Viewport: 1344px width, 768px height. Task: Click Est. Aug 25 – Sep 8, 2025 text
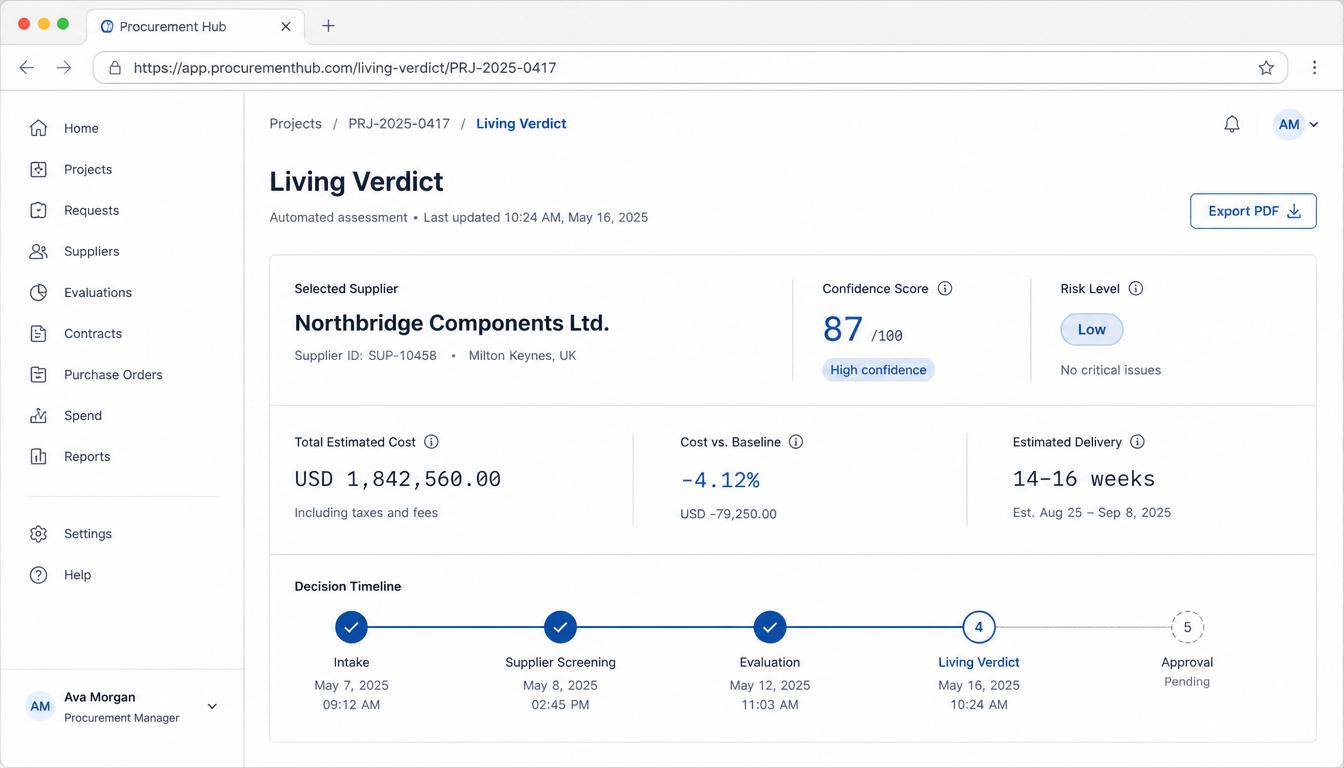coord(1091,512)
